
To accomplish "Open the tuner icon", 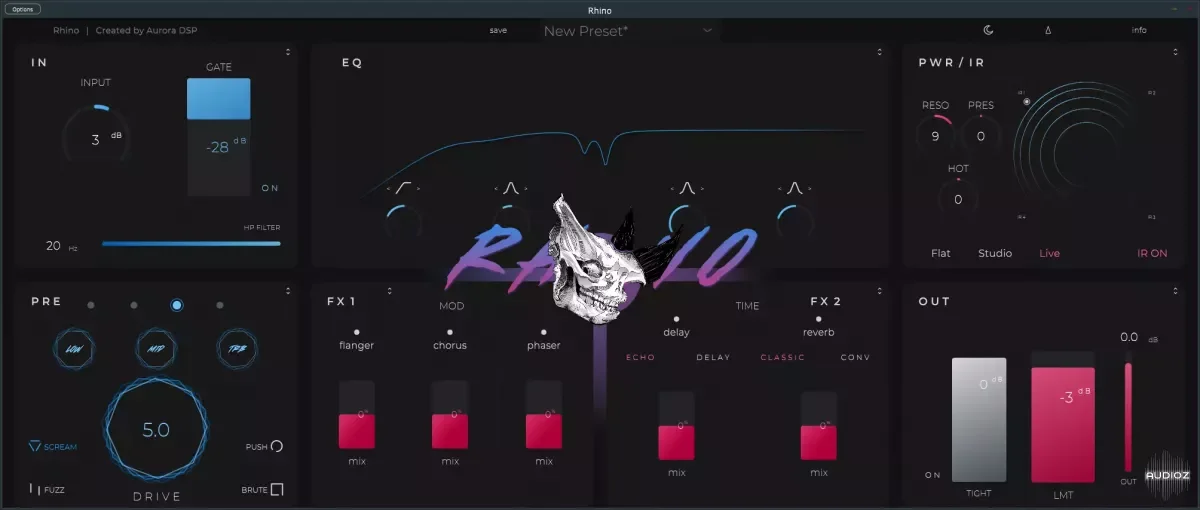I will (1049, 30).
